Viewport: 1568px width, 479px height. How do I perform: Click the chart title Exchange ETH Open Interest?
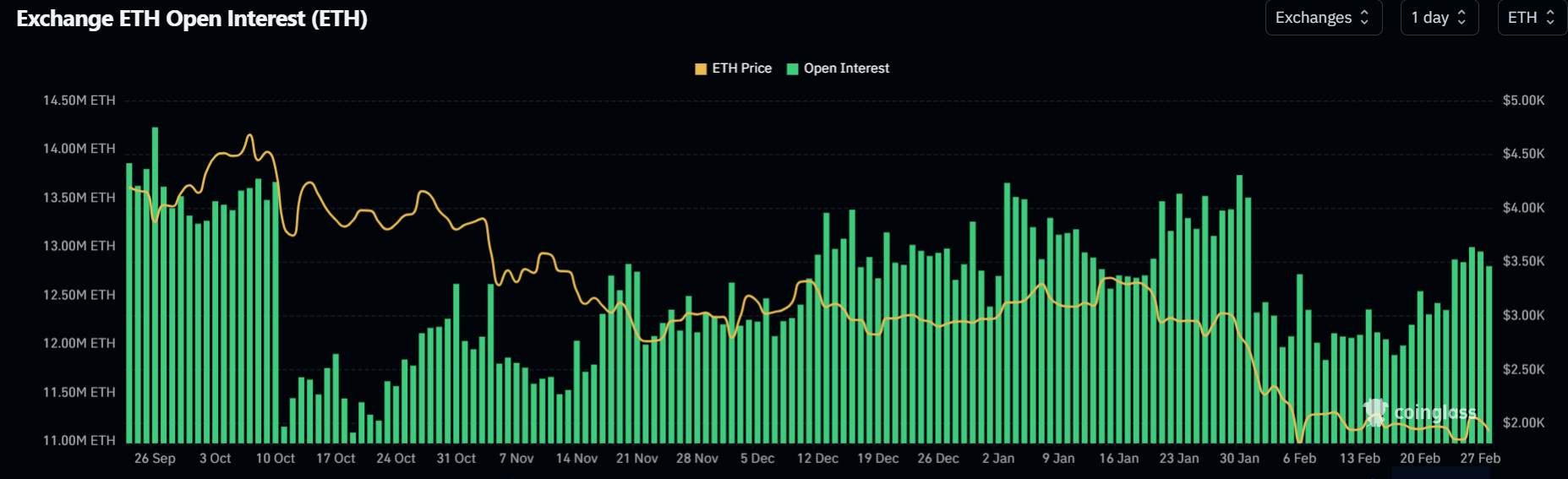tap(192, 19)
